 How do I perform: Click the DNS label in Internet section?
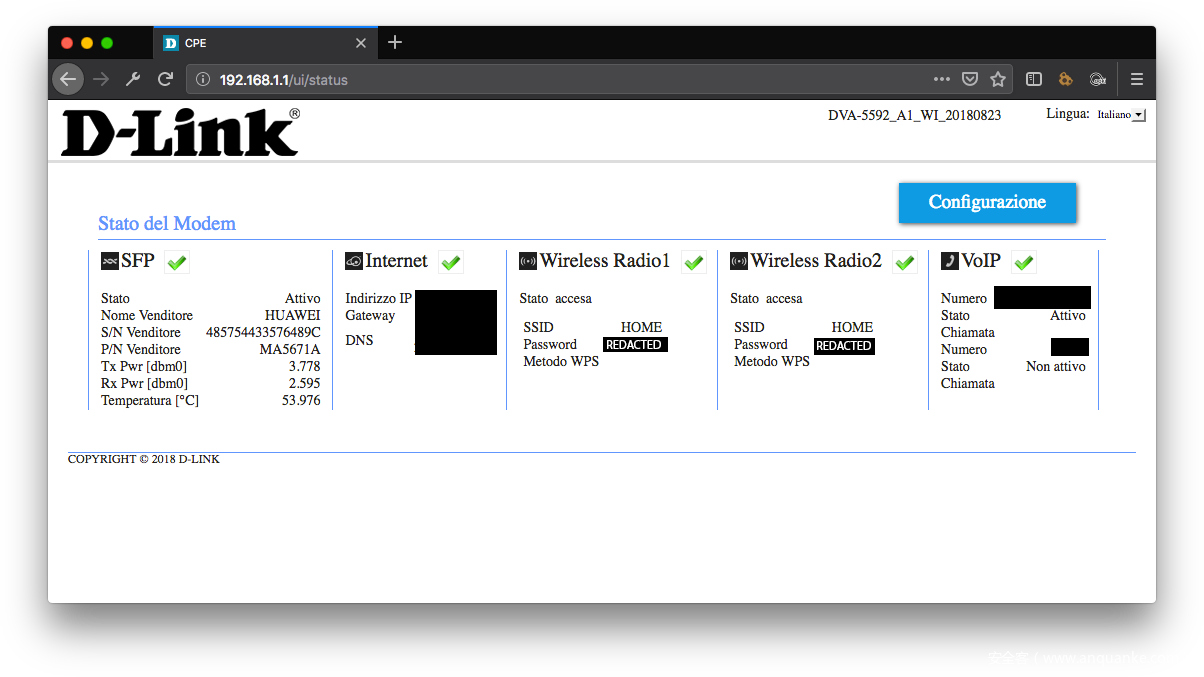[359, 340]
